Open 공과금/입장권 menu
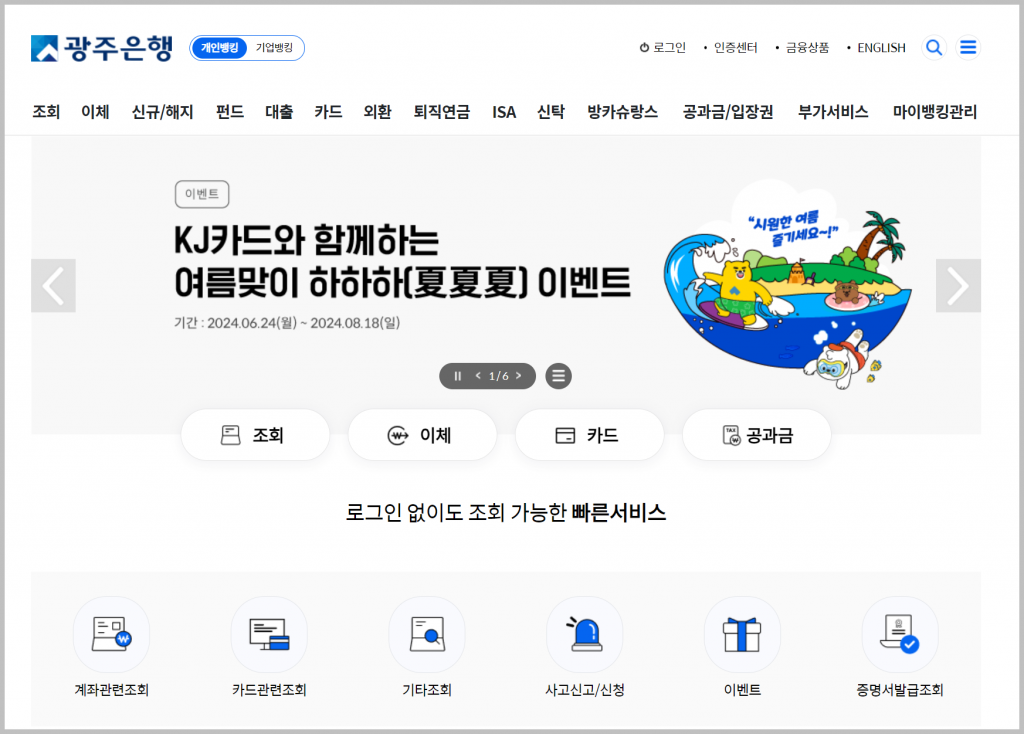 pos(728,112)
